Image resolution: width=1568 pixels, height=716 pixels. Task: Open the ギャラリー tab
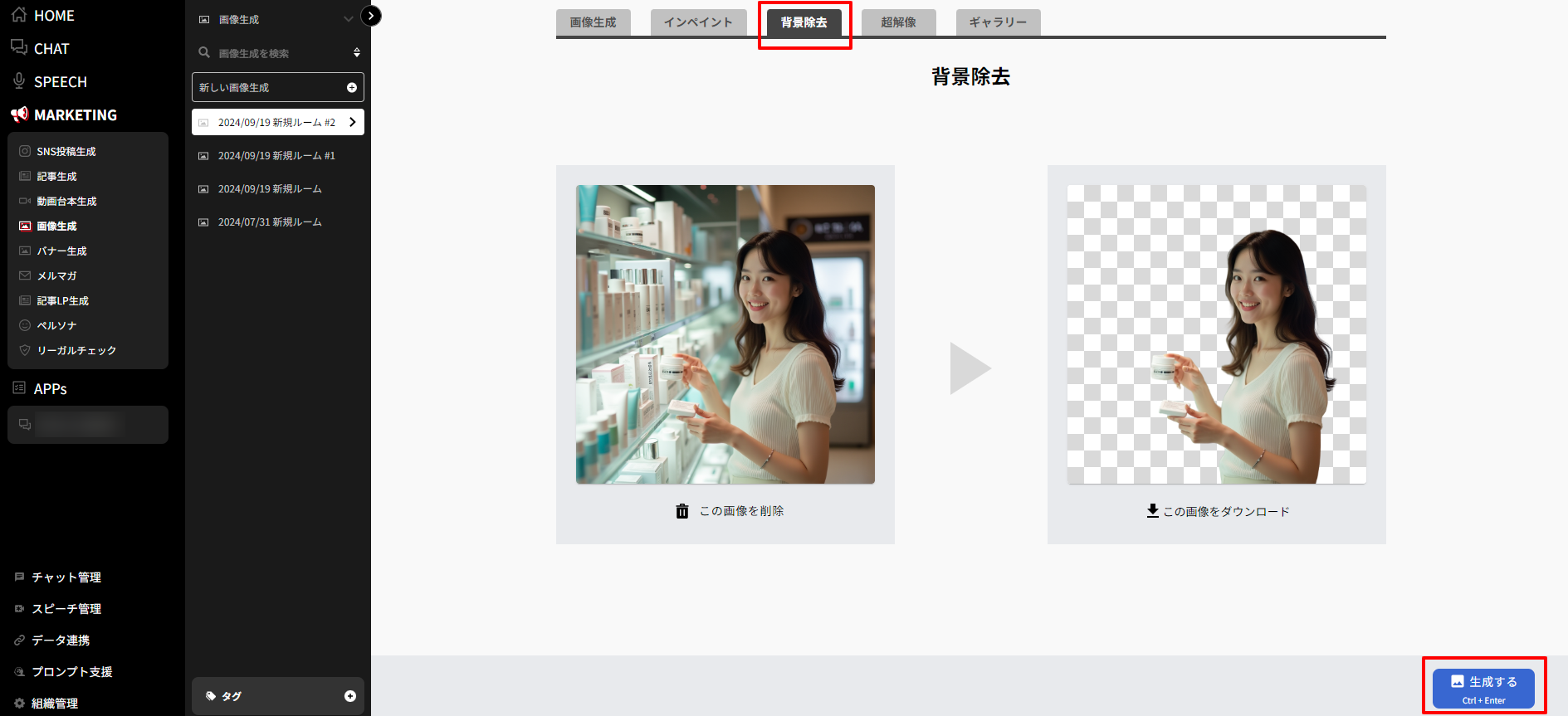click(998, 22)
